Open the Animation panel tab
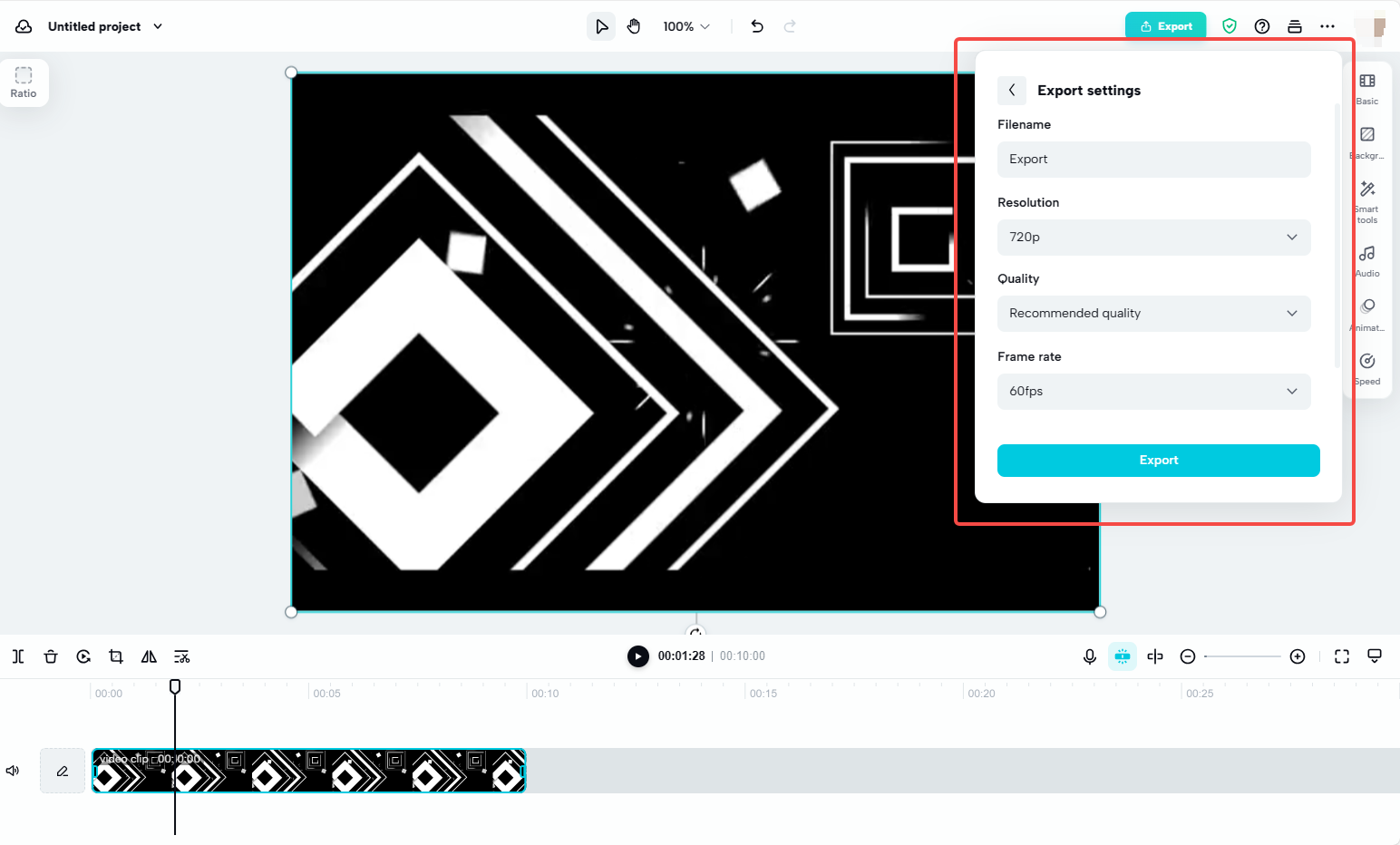This screenshot has height=845, width=1400. (x=1367, y=315)
